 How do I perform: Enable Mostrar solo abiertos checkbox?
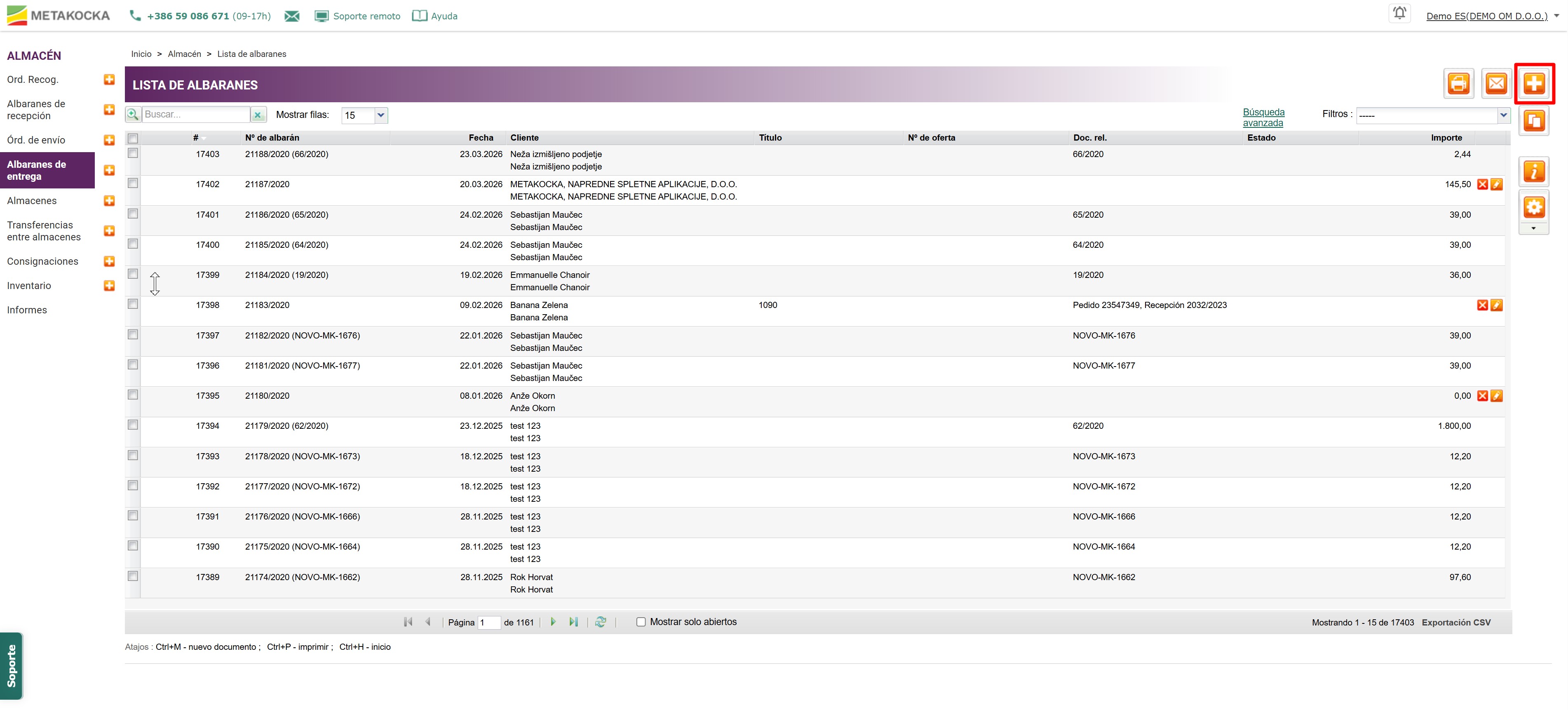[x=640, y=622]
